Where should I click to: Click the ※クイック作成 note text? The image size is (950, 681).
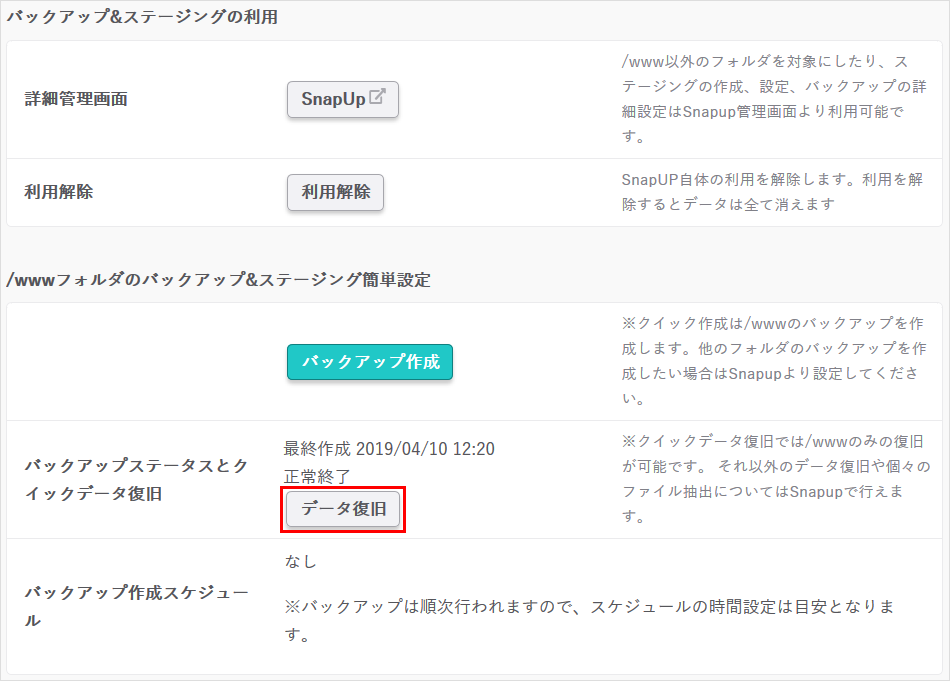pyautogui.click(x=772, y=361)
